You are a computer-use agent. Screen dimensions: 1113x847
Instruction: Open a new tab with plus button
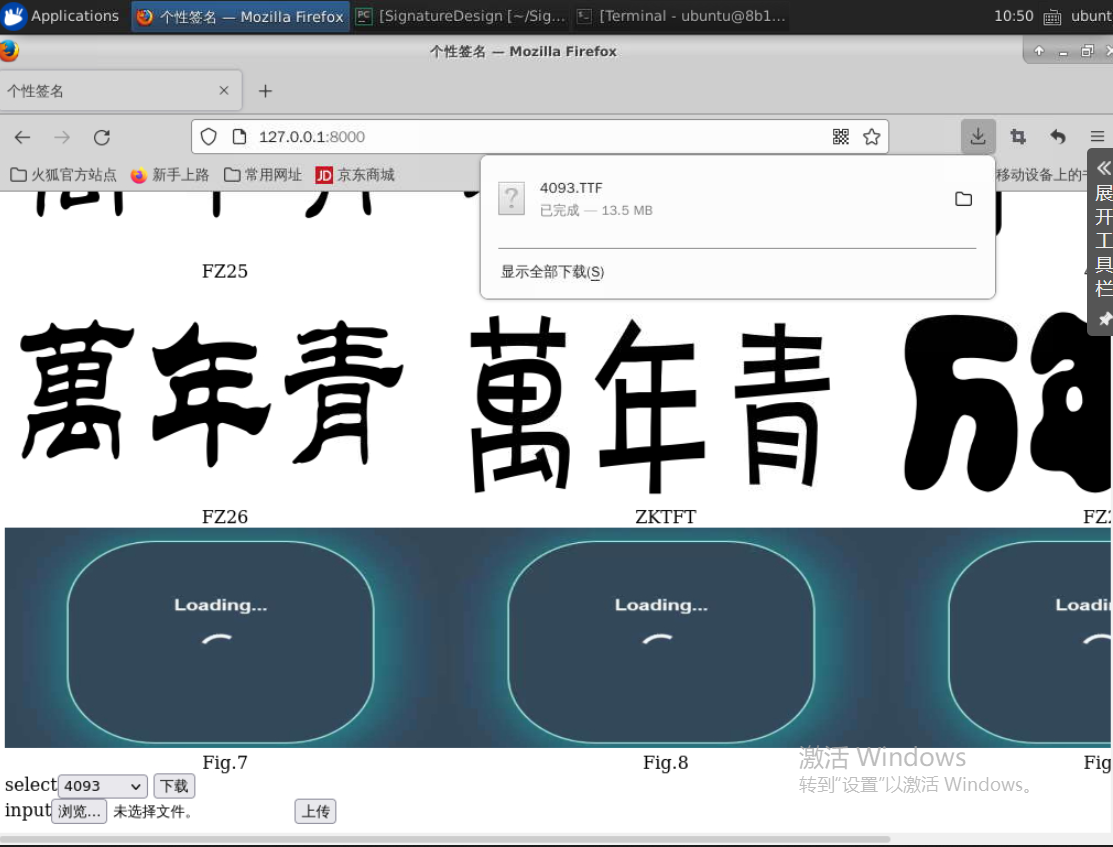265,91
